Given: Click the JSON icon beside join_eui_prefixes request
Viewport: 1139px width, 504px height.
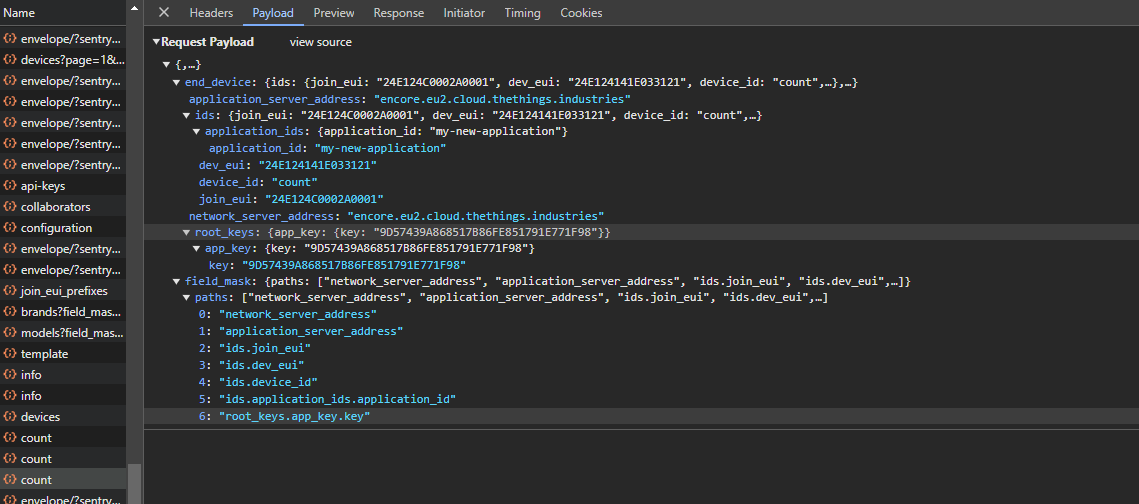Looking at the screenshot, I should tap(10, 290).
